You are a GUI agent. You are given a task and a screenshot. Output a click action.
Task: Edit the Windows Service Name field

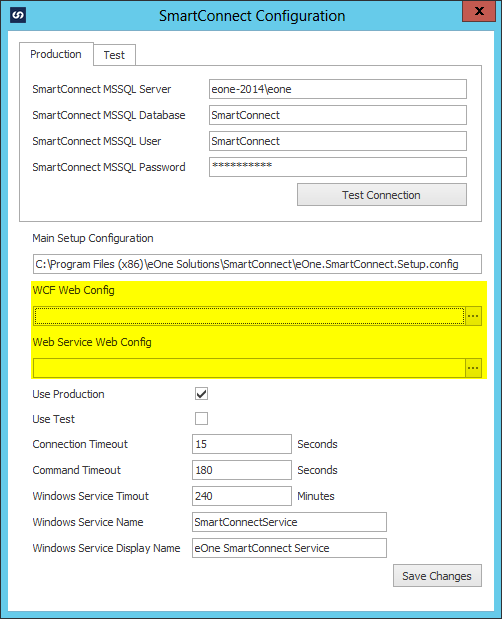(x=289, y=522)
